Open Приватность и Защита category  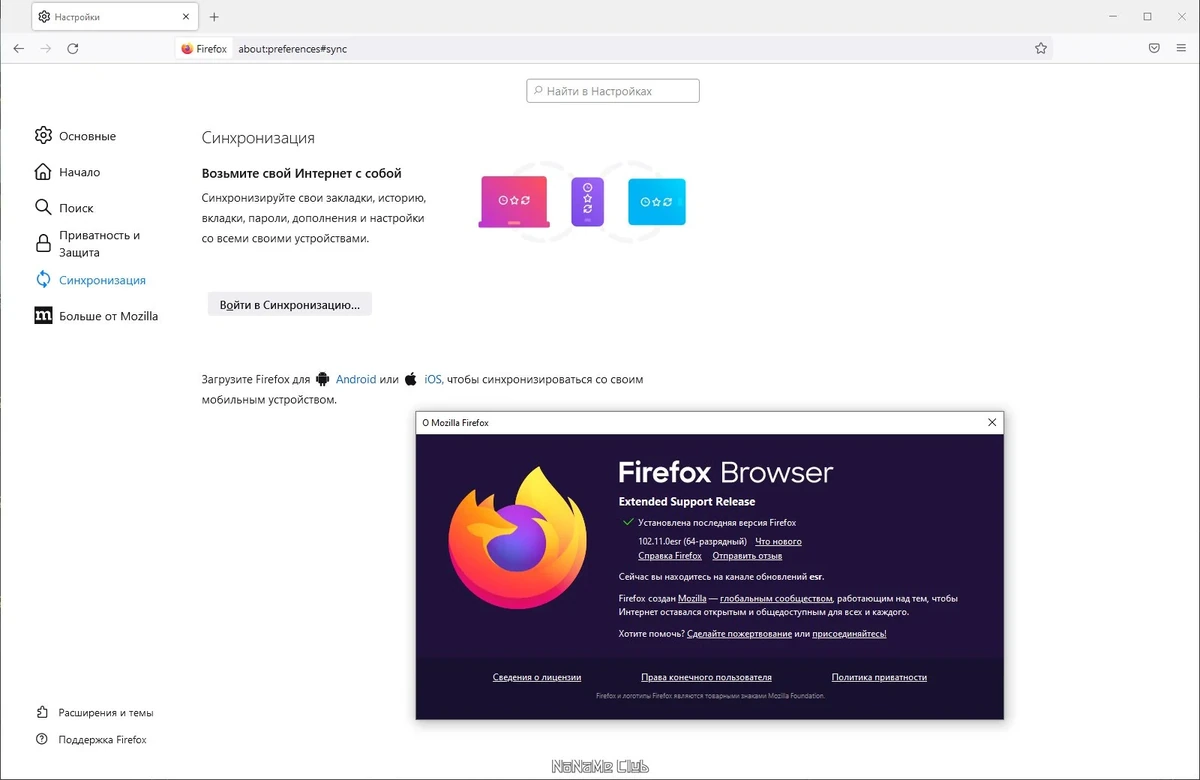click(99, 244)
